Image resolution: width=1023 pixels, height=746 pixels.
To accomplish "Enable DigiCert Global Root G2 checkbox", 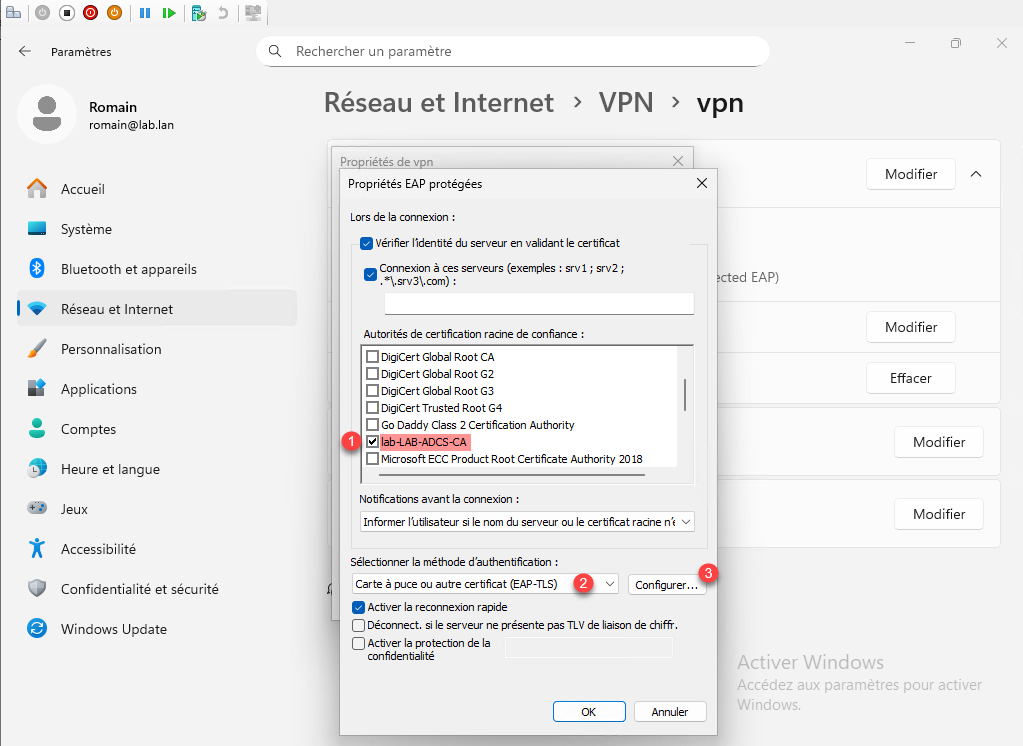I will (373, 374).
